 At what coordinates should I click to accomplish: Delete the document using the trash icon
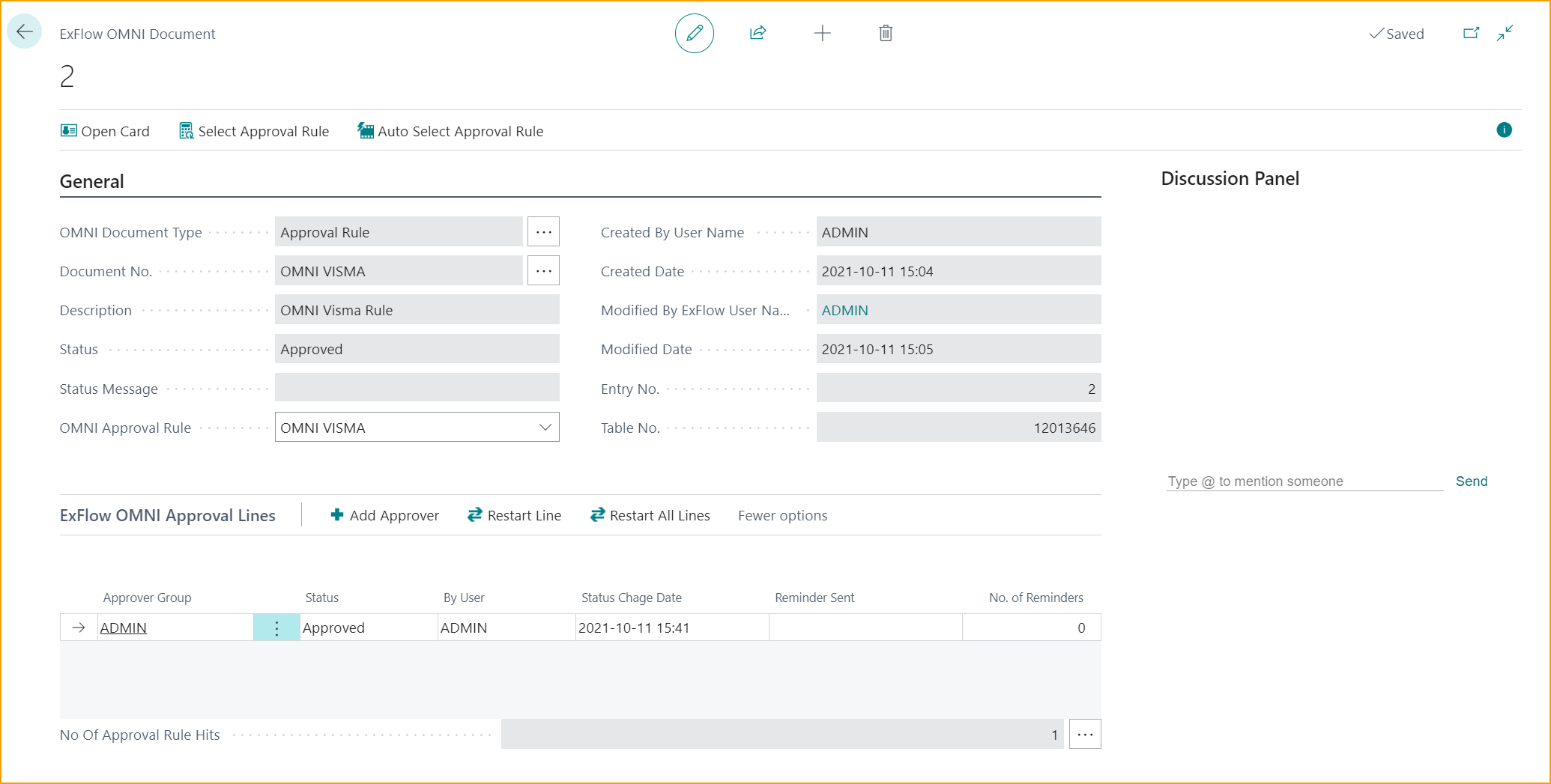point(885,33)
